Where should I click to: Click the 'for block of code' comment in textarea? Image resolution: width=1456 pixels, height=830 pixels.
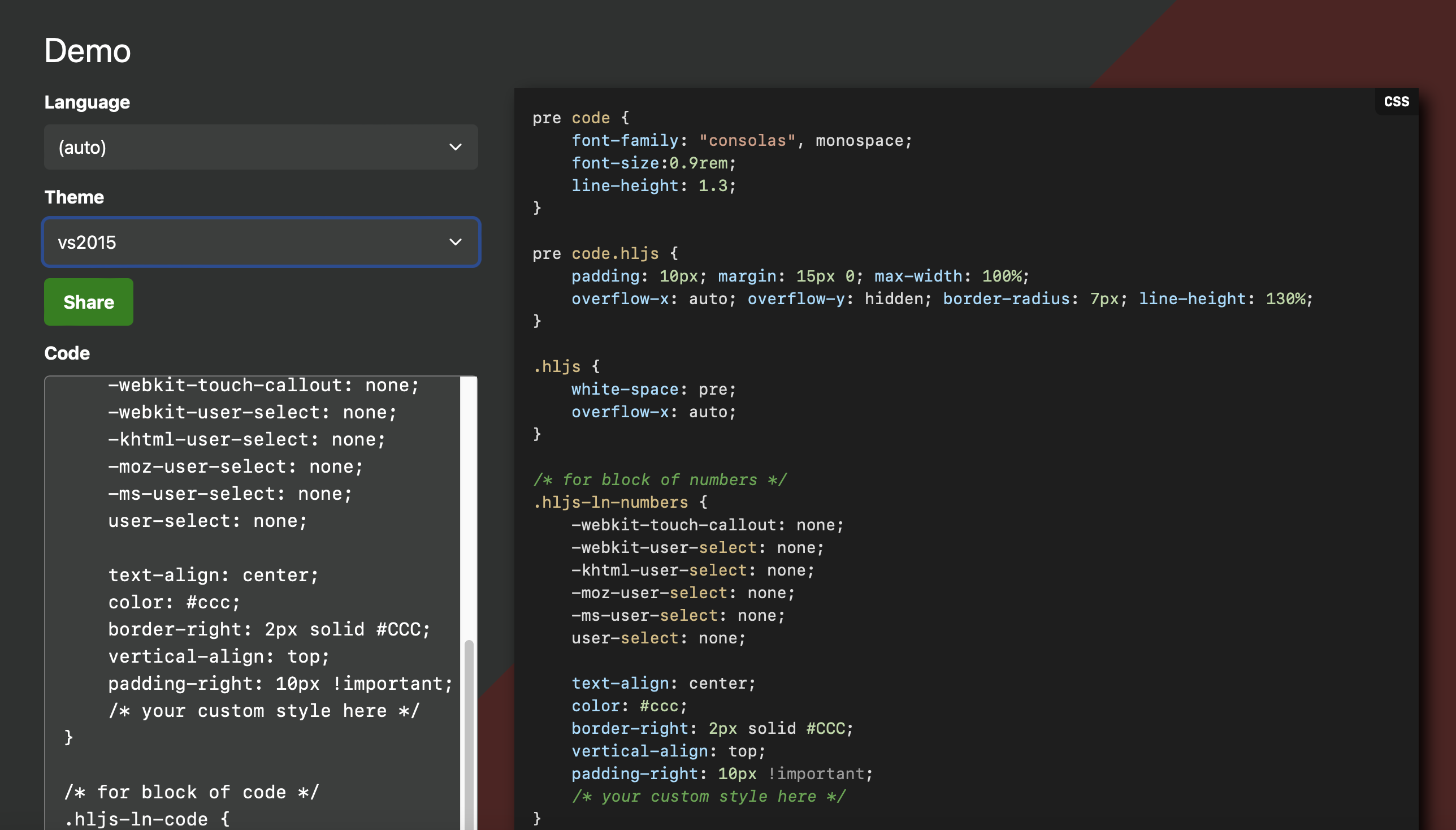191,792
